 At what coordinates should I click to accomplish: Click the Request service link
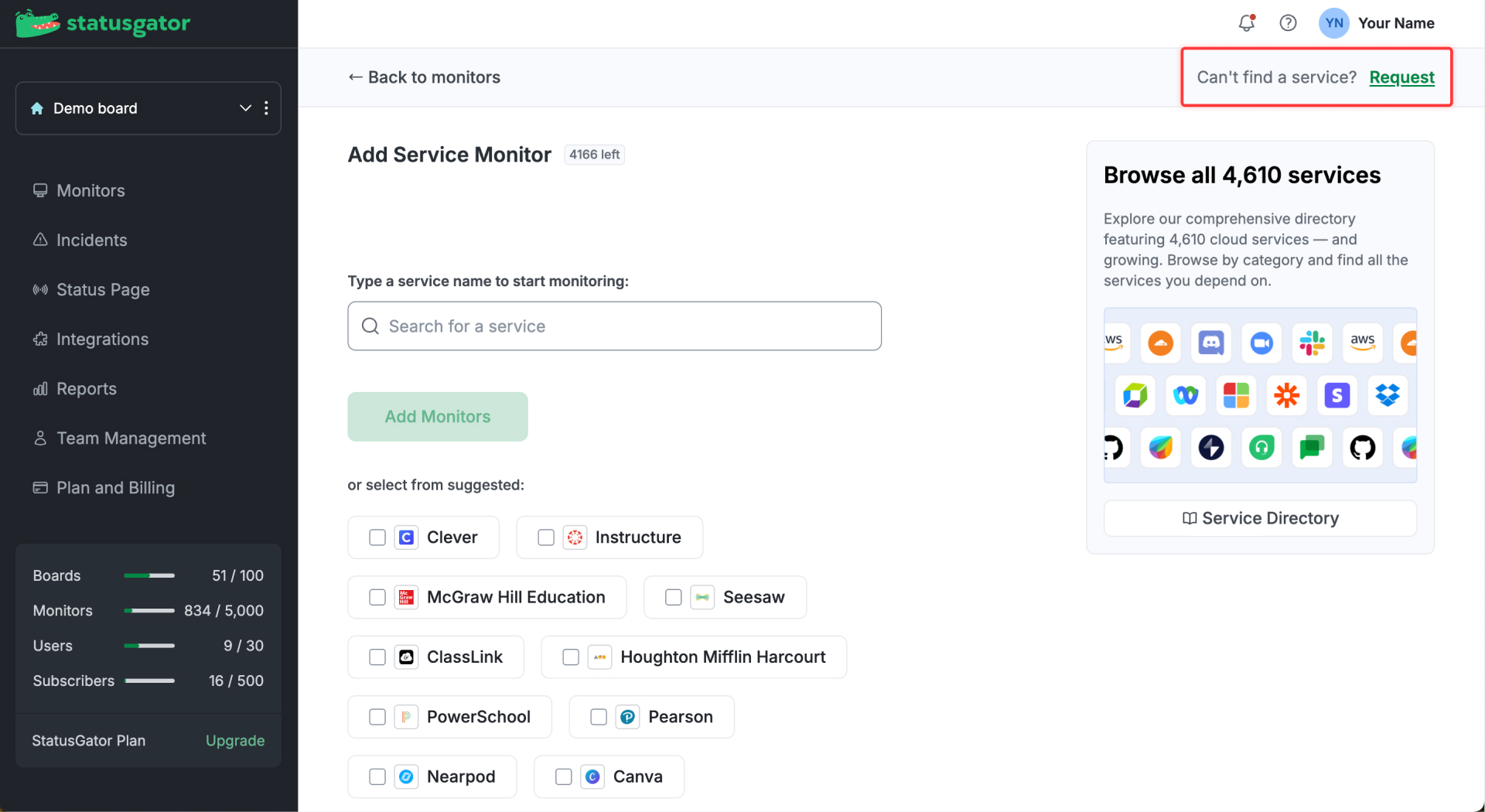[1401, 77]
